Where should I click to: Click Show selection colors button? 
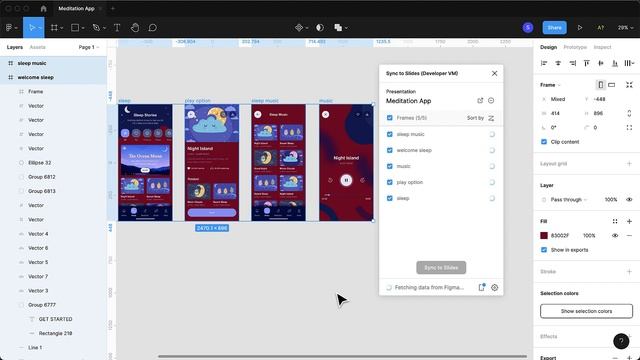(586, 311)
